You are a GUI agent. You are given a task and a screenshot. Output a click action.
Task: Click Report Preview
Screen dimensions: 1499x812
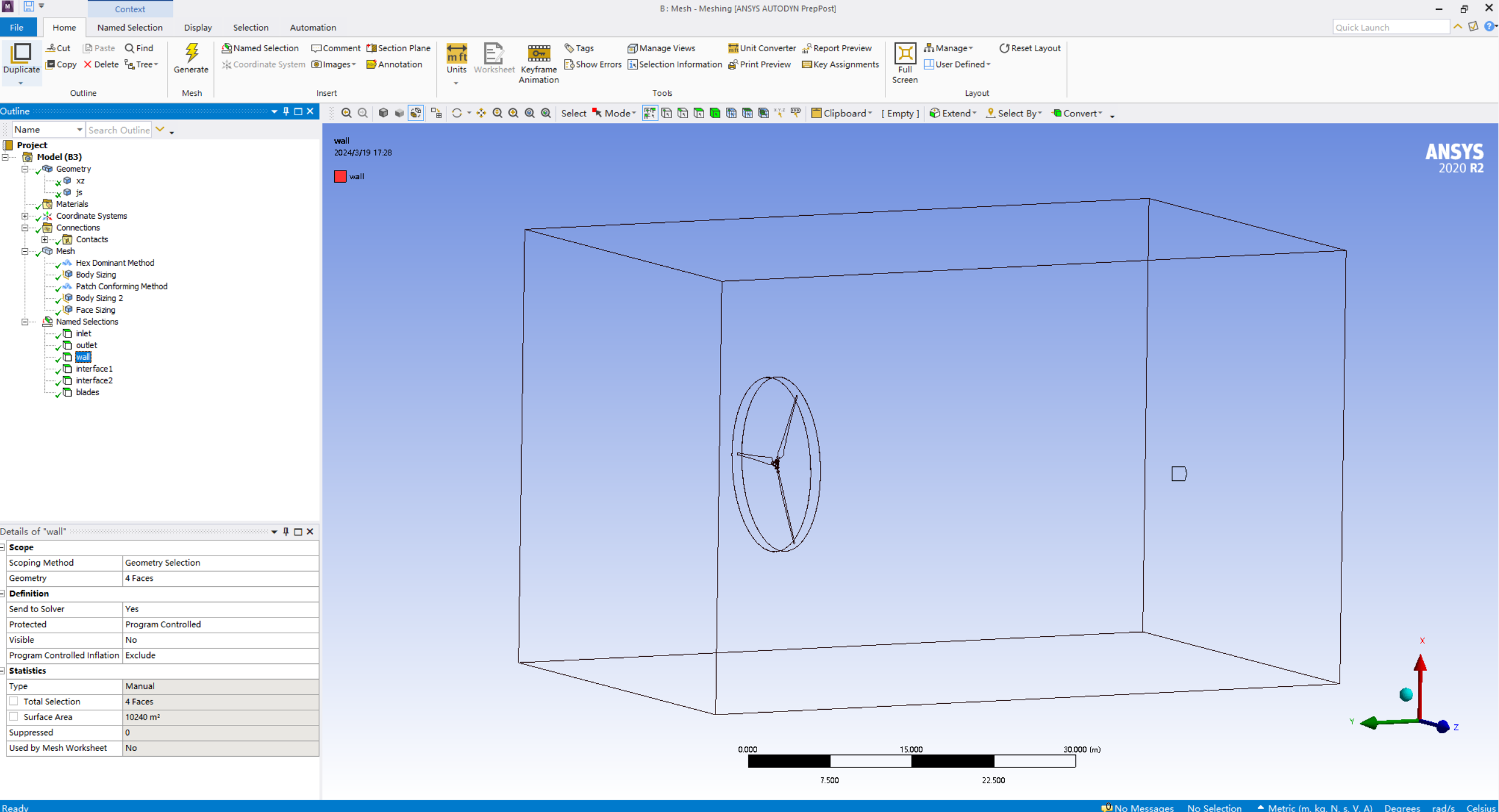pyautogui.click(x=837, y=48)
